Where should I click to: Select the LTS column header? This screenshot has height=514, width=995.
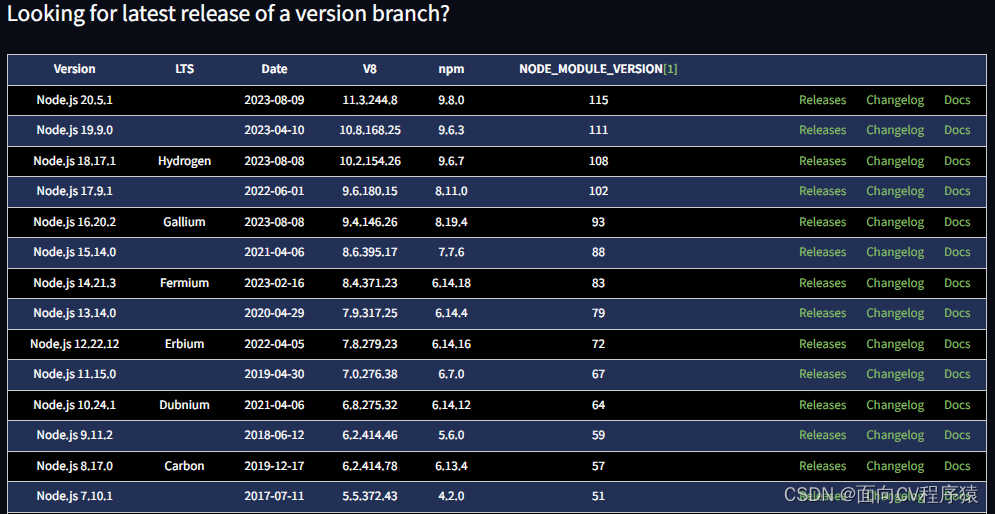pos(185,69)
